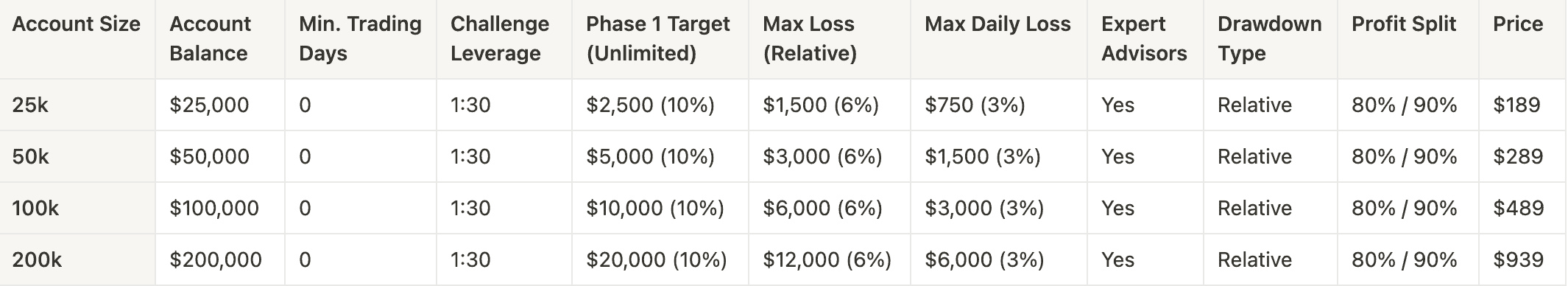This screenshot has height=286, width=1568.
Task: Select the $489 price cell
Action: 1518,208
